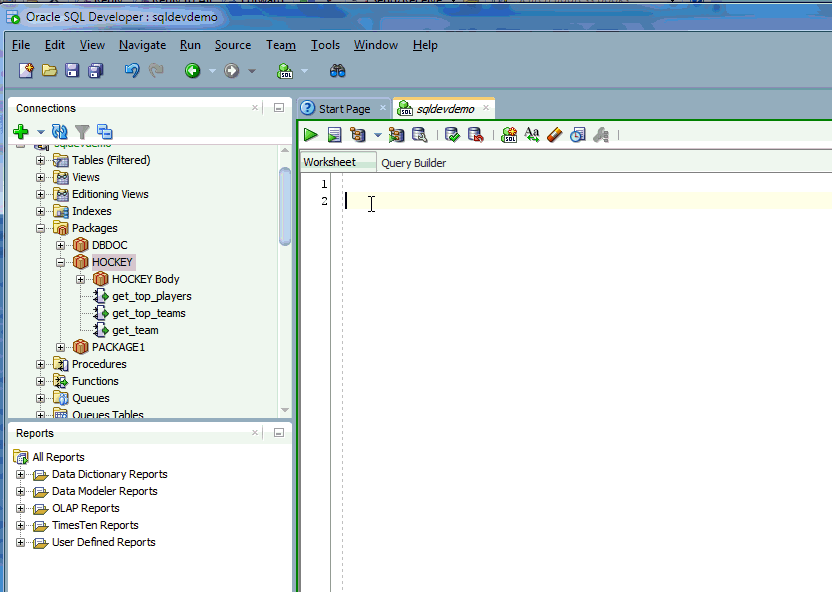Image resolution: width=832 pixels, height=592 pixels.
Task: Open SQL History icon
Action: (x=578, y=135)
